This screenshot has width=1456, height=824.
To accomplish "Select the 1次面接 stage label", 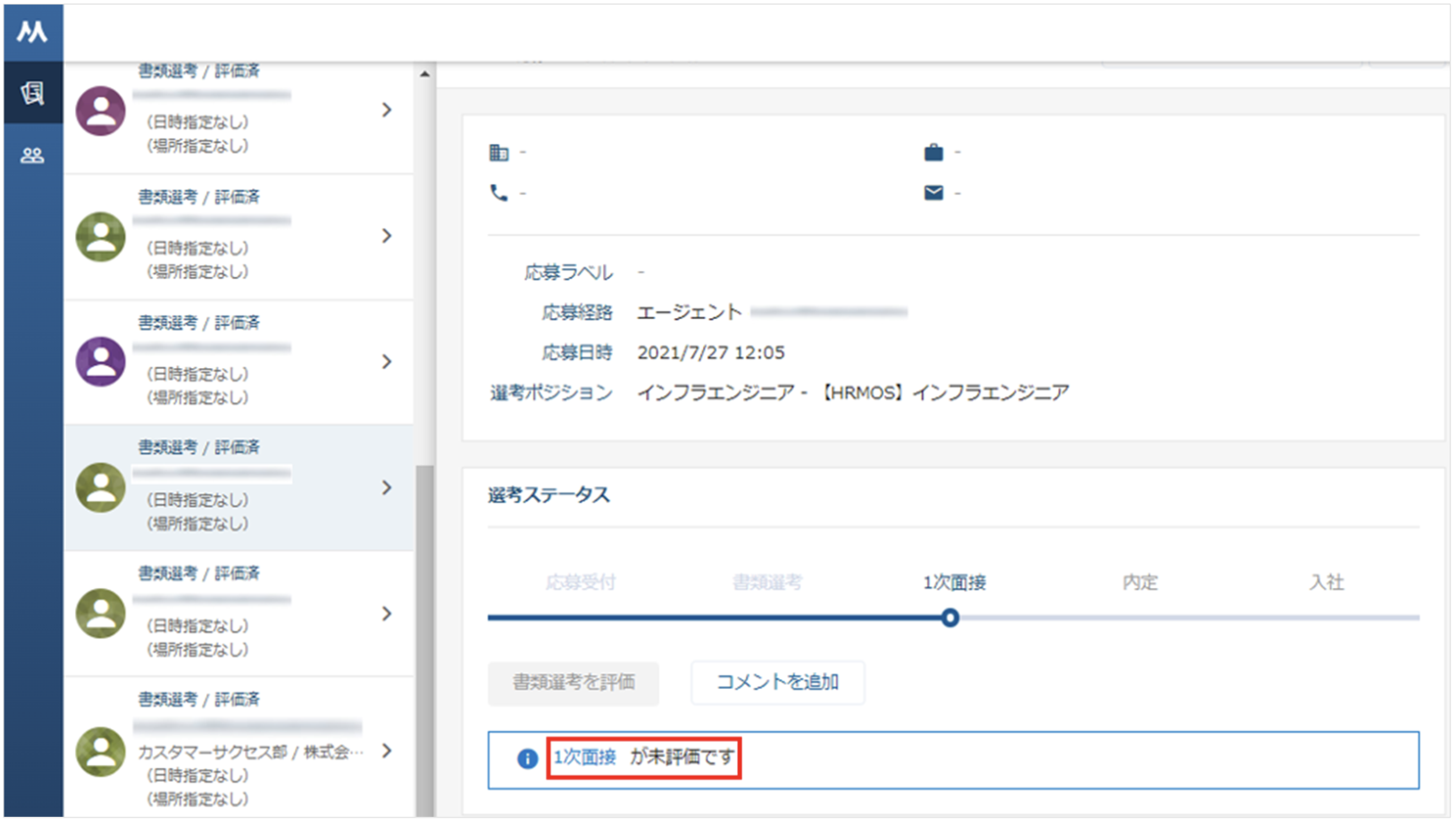I will point(954,583).
